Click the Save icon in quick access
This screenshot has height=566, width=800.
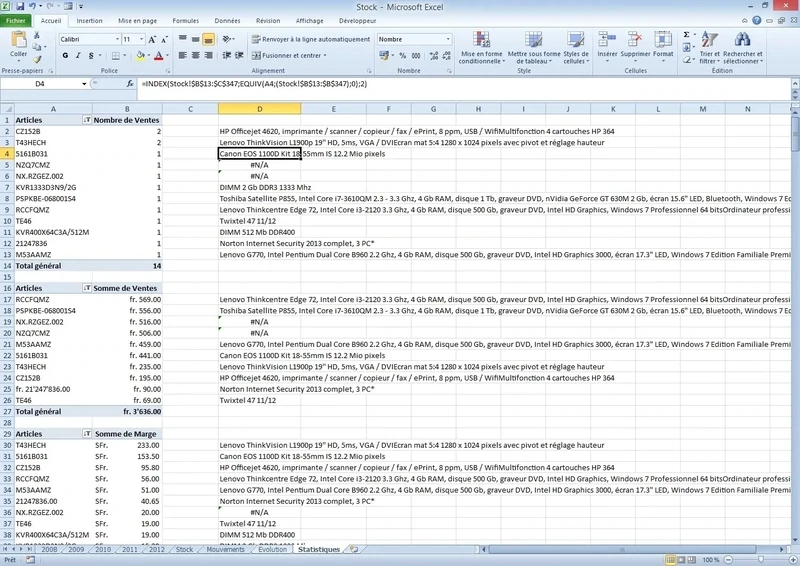click(x=20, y=7)
